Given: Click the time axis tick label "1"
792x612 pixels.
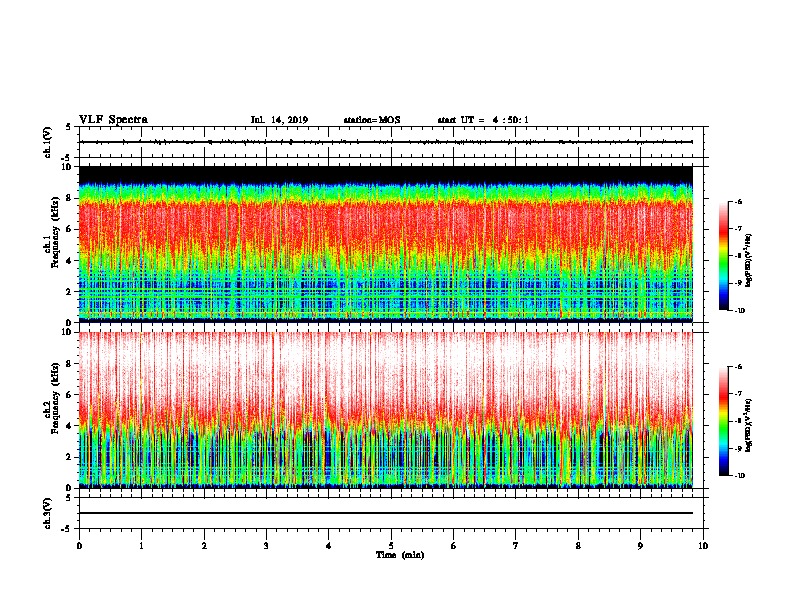Looking at the screenshot, I should (141, 546).
